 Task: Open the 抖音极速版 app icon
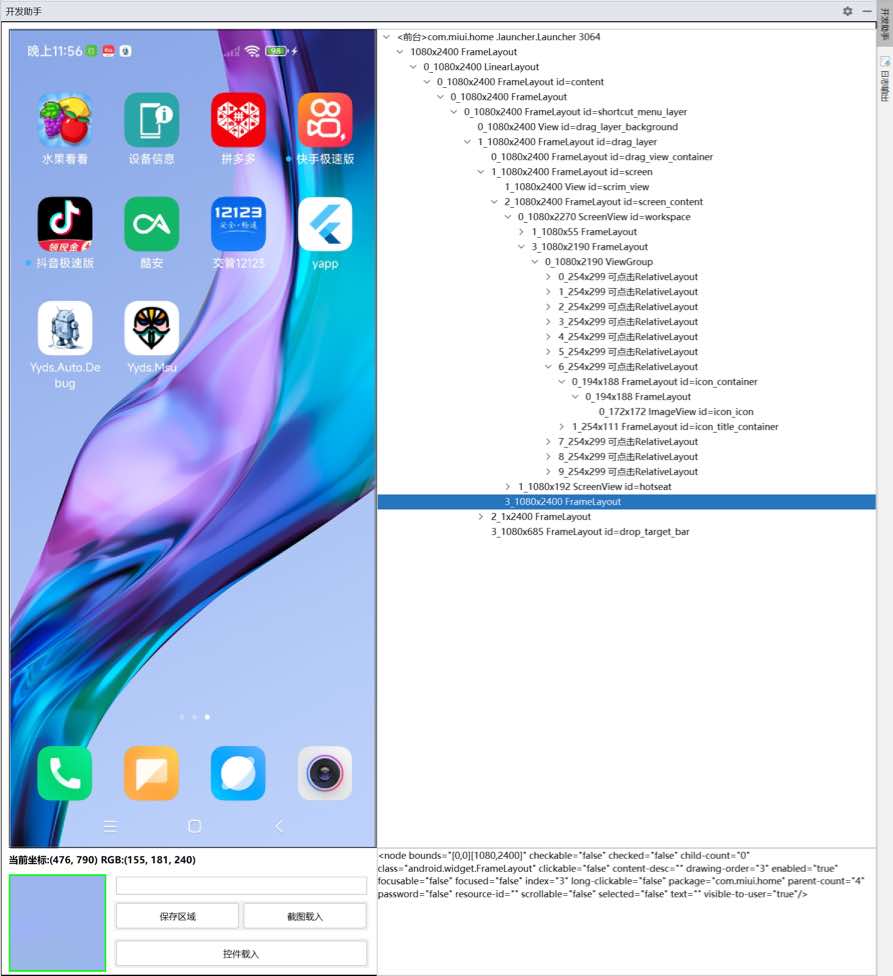coord(65,224)
